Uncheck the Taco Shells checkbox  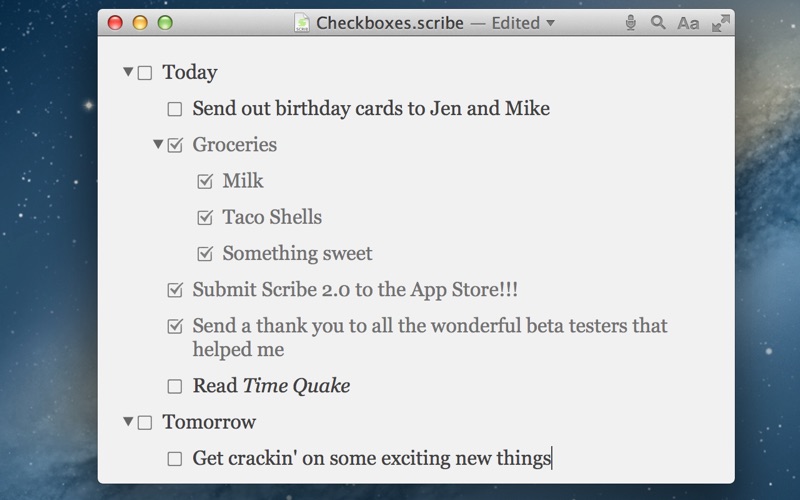tap(205, 217)
